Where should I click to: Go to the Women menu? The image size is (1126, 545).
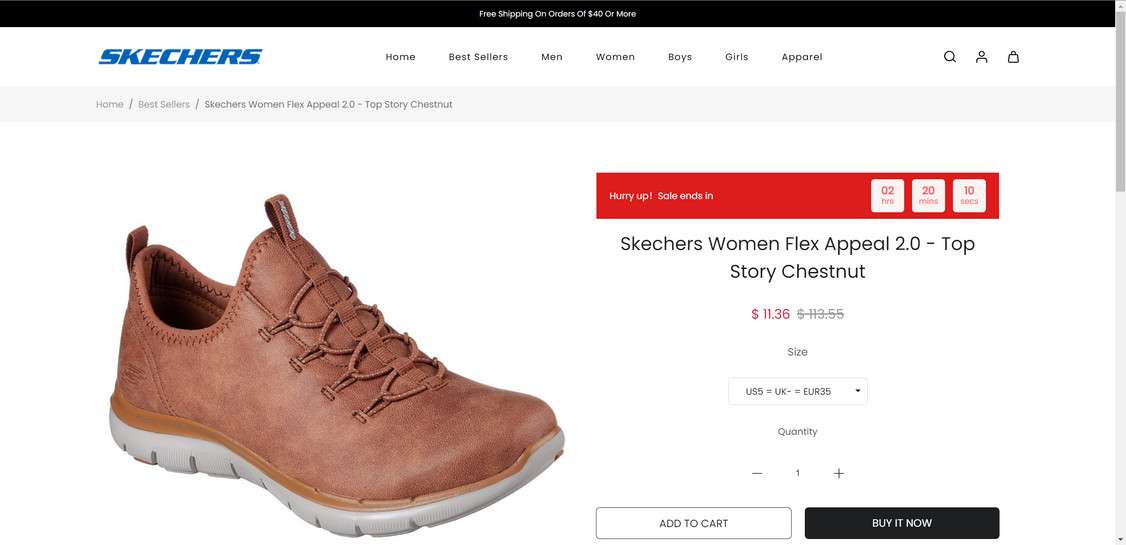[x=615, y=57]
